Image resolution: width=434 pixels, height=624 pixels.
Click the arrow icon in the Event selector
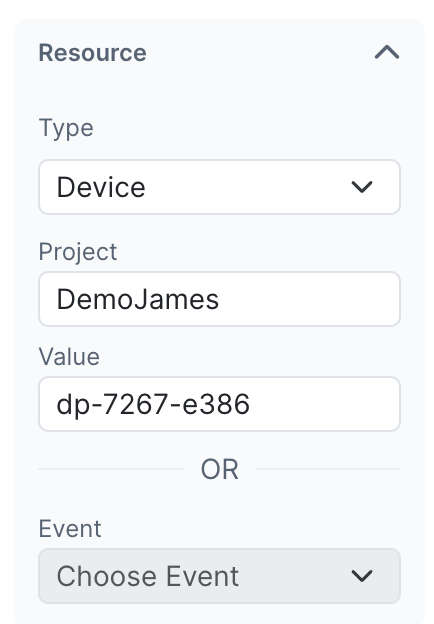(362, 576)
